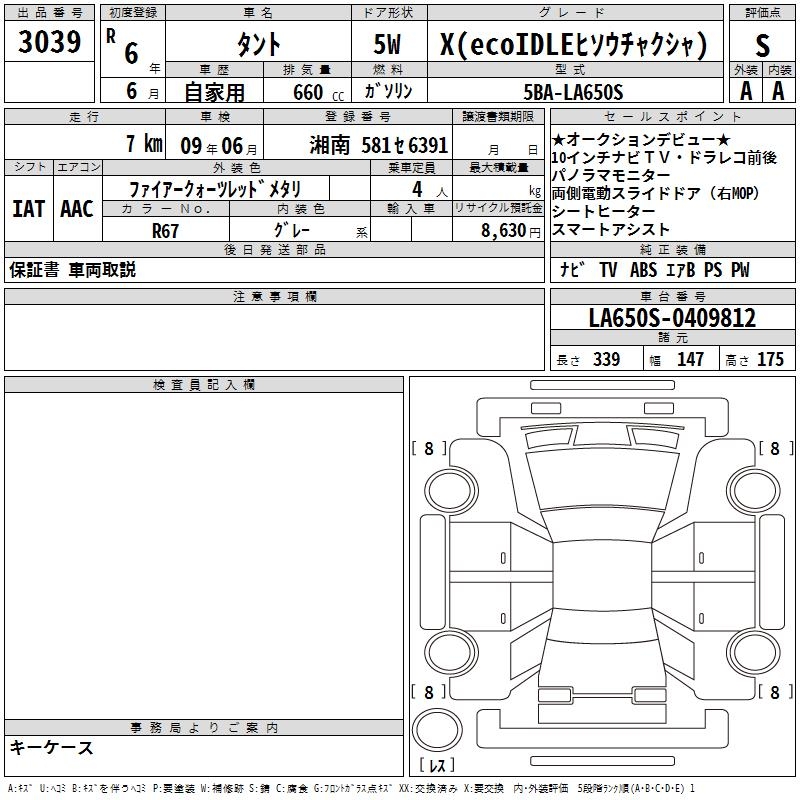Click the パノラマモニター line

pyautogui.click(x=610, y=175)
